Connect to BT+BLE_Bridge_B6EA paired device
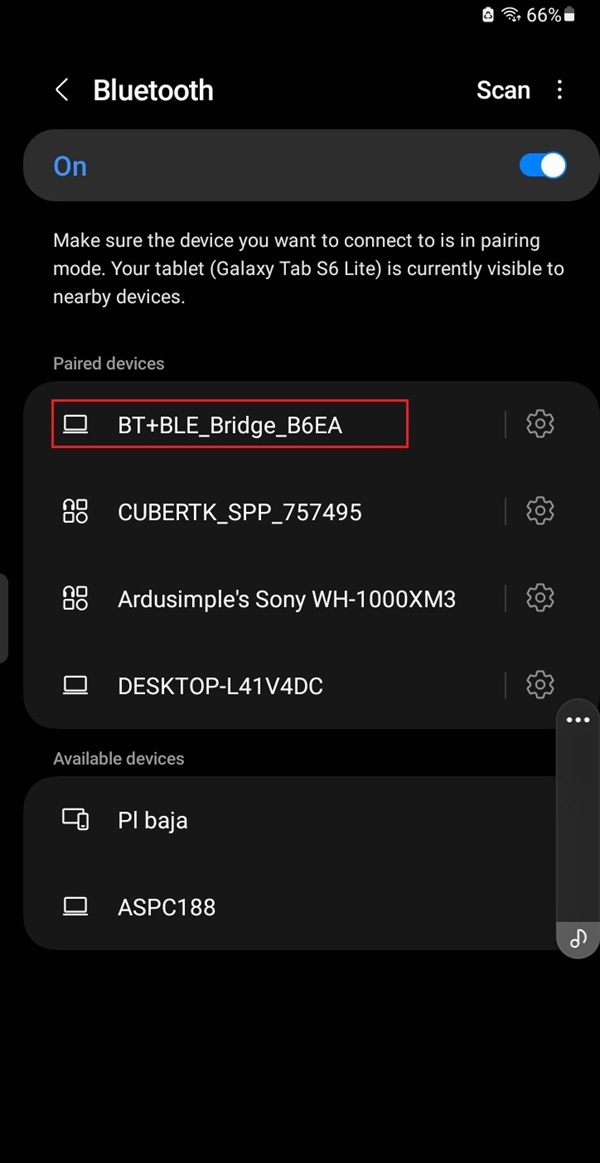This screenshot has width=600, height=1163. coord(230,425)
